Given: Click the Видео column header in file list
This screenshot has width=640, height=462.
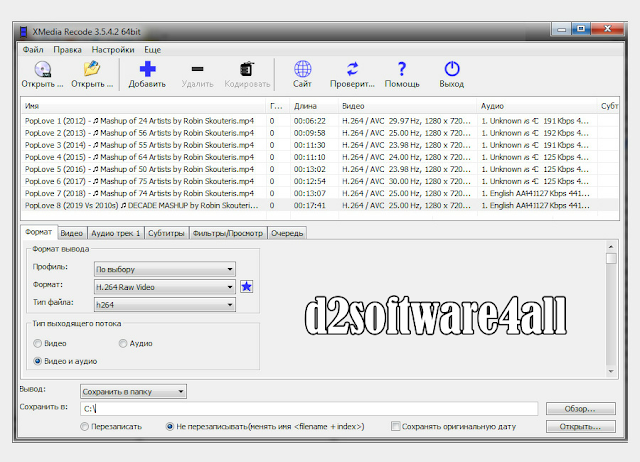Looking at the screenshot, I should point(407,106).
